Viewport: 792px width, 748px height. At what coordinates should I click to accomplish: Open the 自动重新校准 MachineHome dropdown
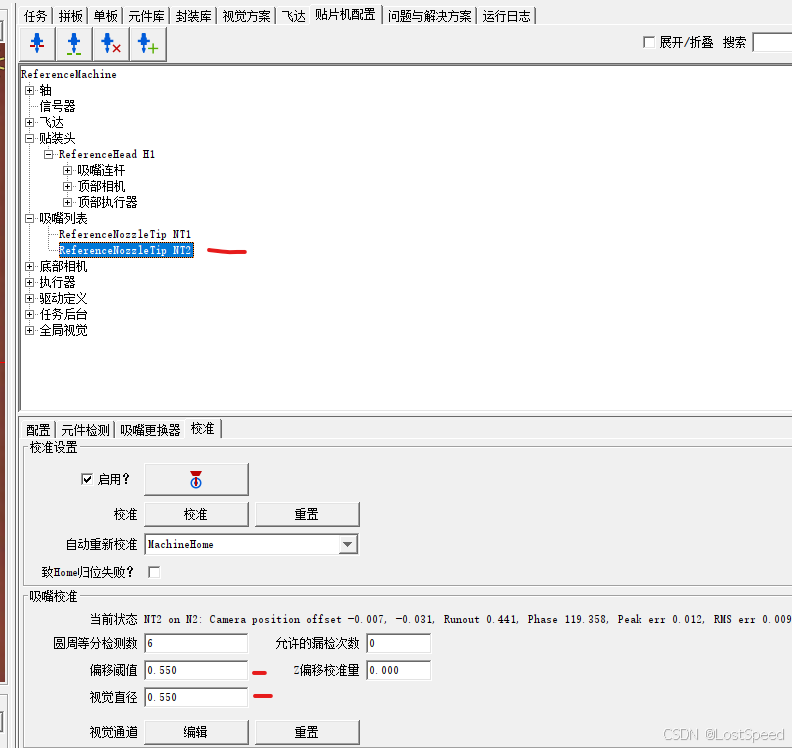click(x=347, y=544)
